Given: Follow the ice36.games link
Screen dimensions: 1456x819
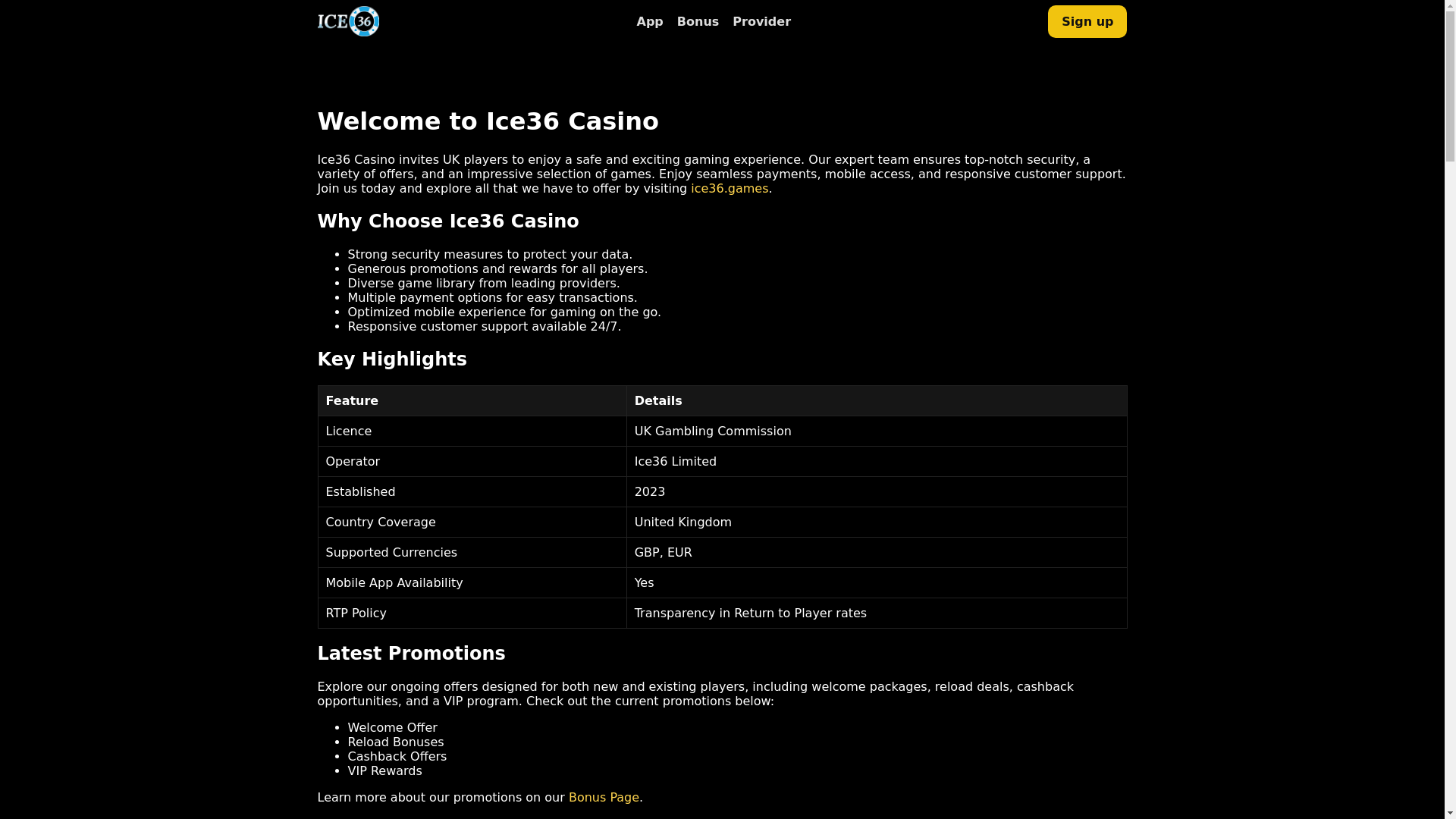Looking at the screenshot, I should 730,189.
